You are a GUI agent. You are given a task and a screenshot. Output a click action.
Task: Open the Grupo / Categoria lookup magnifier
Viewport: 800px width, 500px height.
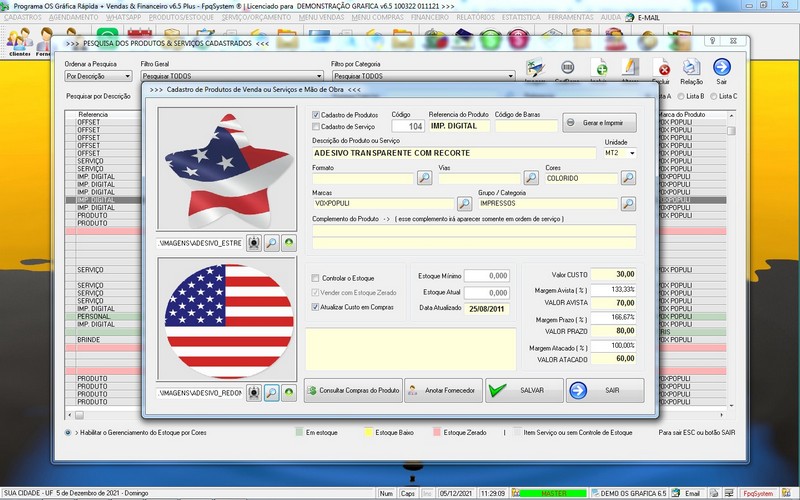628,204
